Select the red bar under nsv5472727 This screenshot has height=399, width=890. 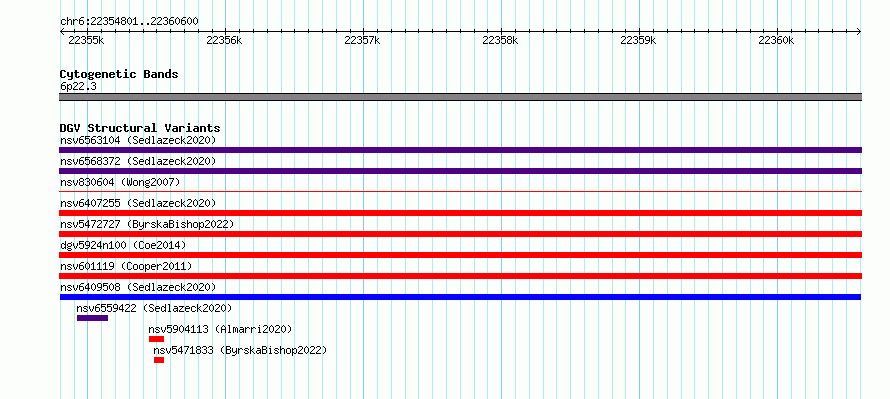(x=460, y=234)
